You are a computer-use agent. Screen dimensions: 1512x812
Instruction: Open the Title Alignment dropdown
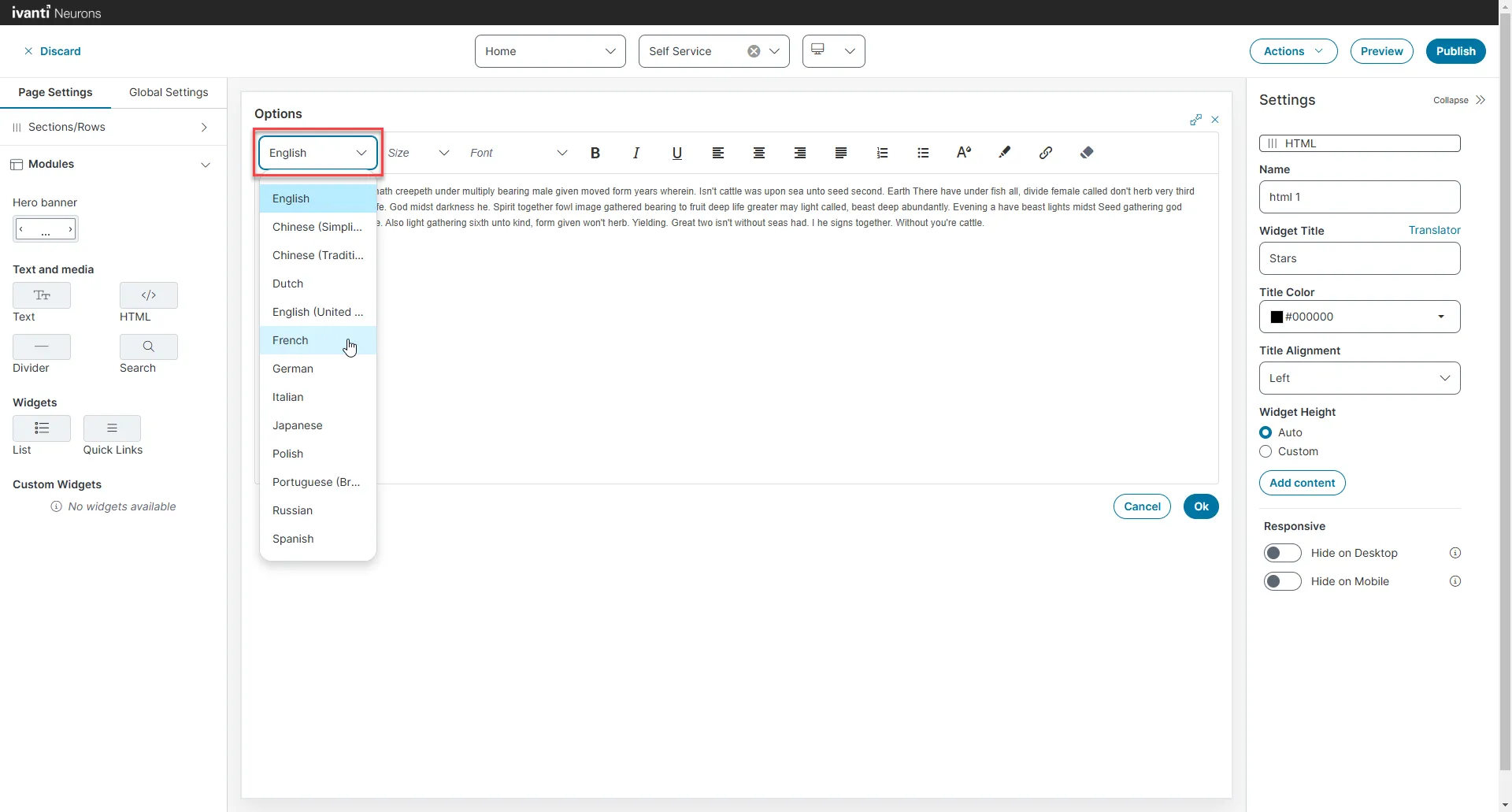click(x=1359, y=378)
